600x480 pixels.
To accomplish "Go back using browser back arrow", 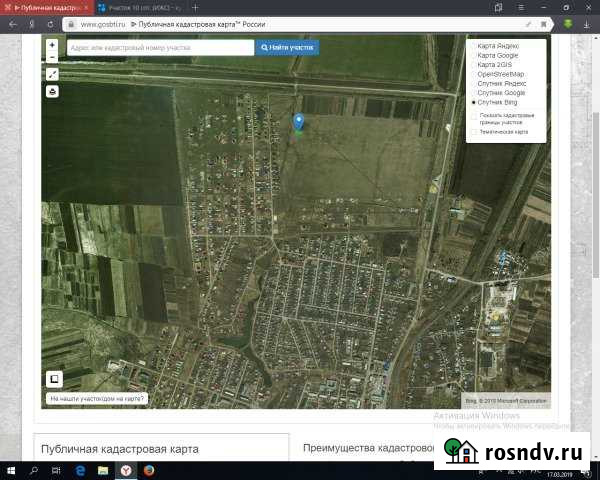I will 12,23.
